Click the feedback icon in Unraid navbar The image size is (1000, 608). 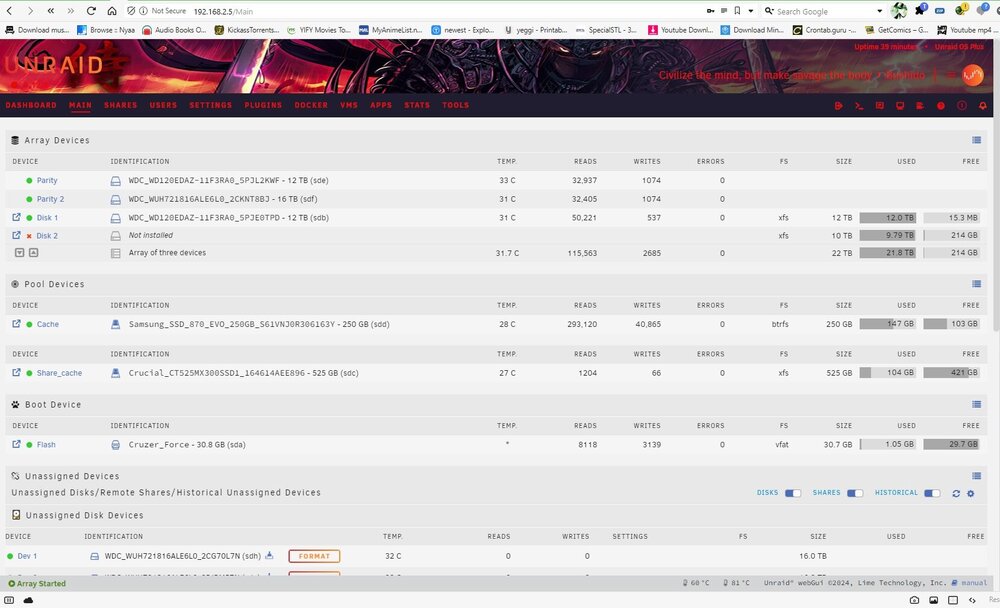pos(879,106)
